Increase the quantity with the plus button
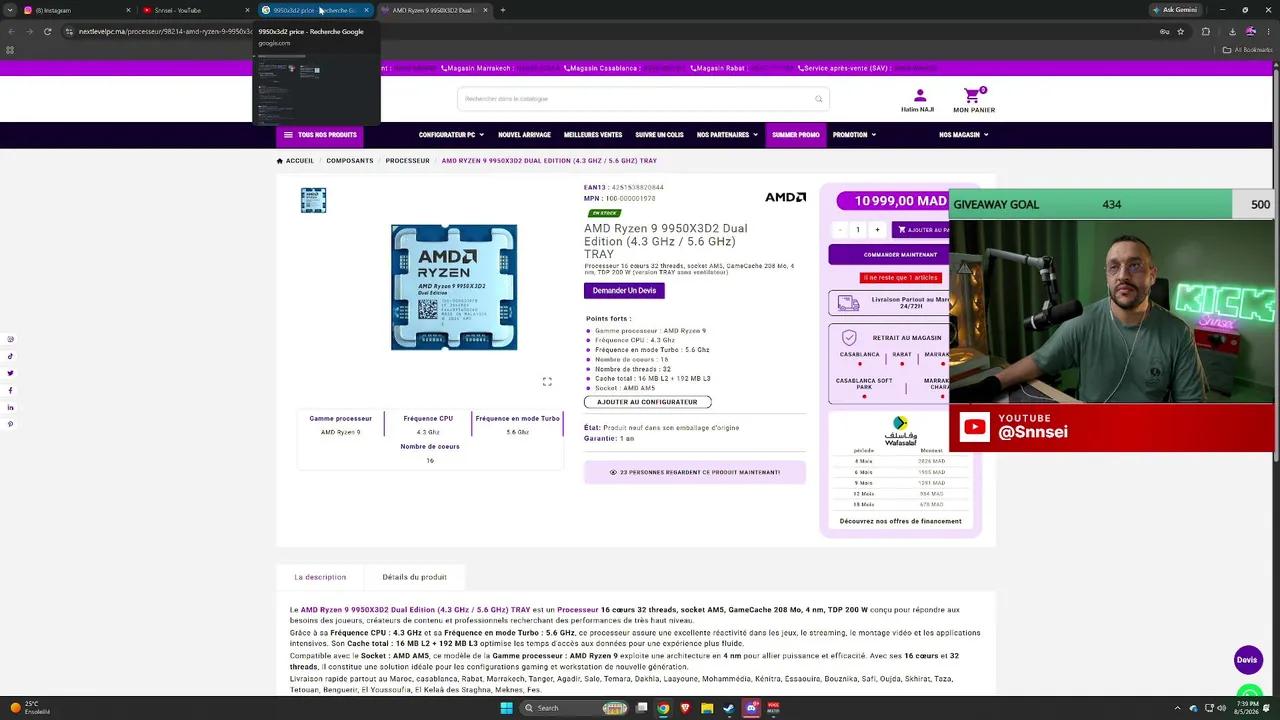 point(877,230)
